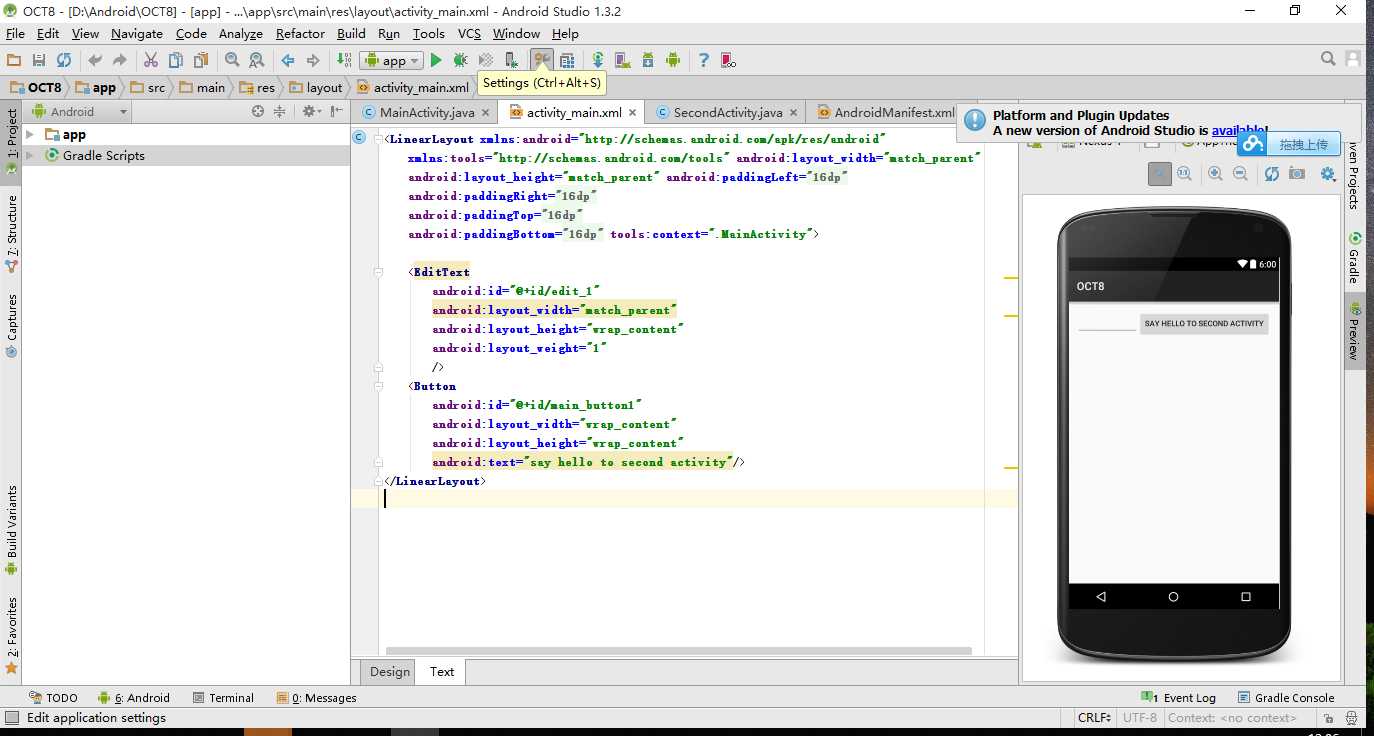Toggle the Captures tool window
This screenshot has width=1374, height=736.
click(11, 326)
